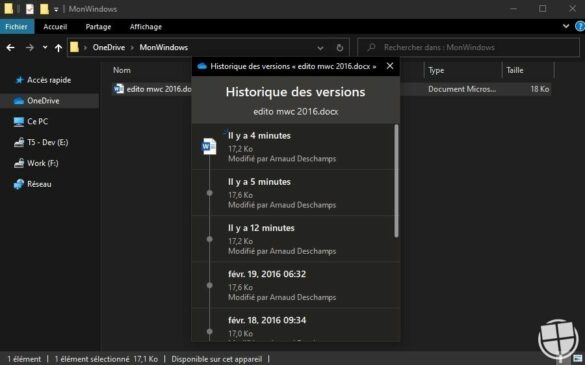Open the quick access toolbar customize dropdown
Image resolution: width=585 pixels, height=365 pixels.
pos(56,10)
